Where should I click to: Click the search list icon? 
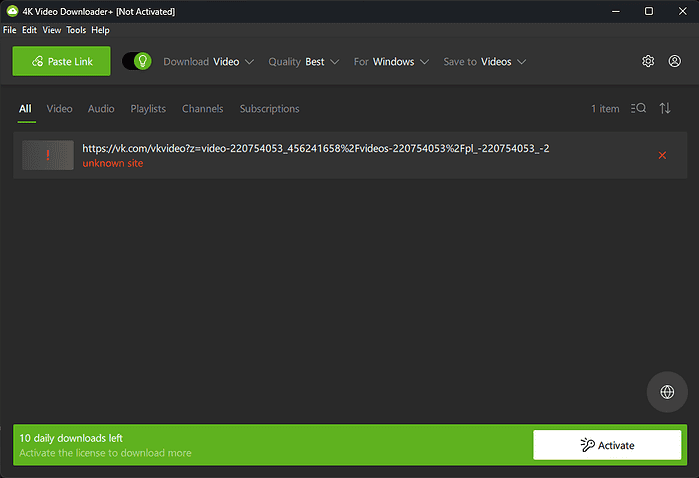tap(639, 108)
